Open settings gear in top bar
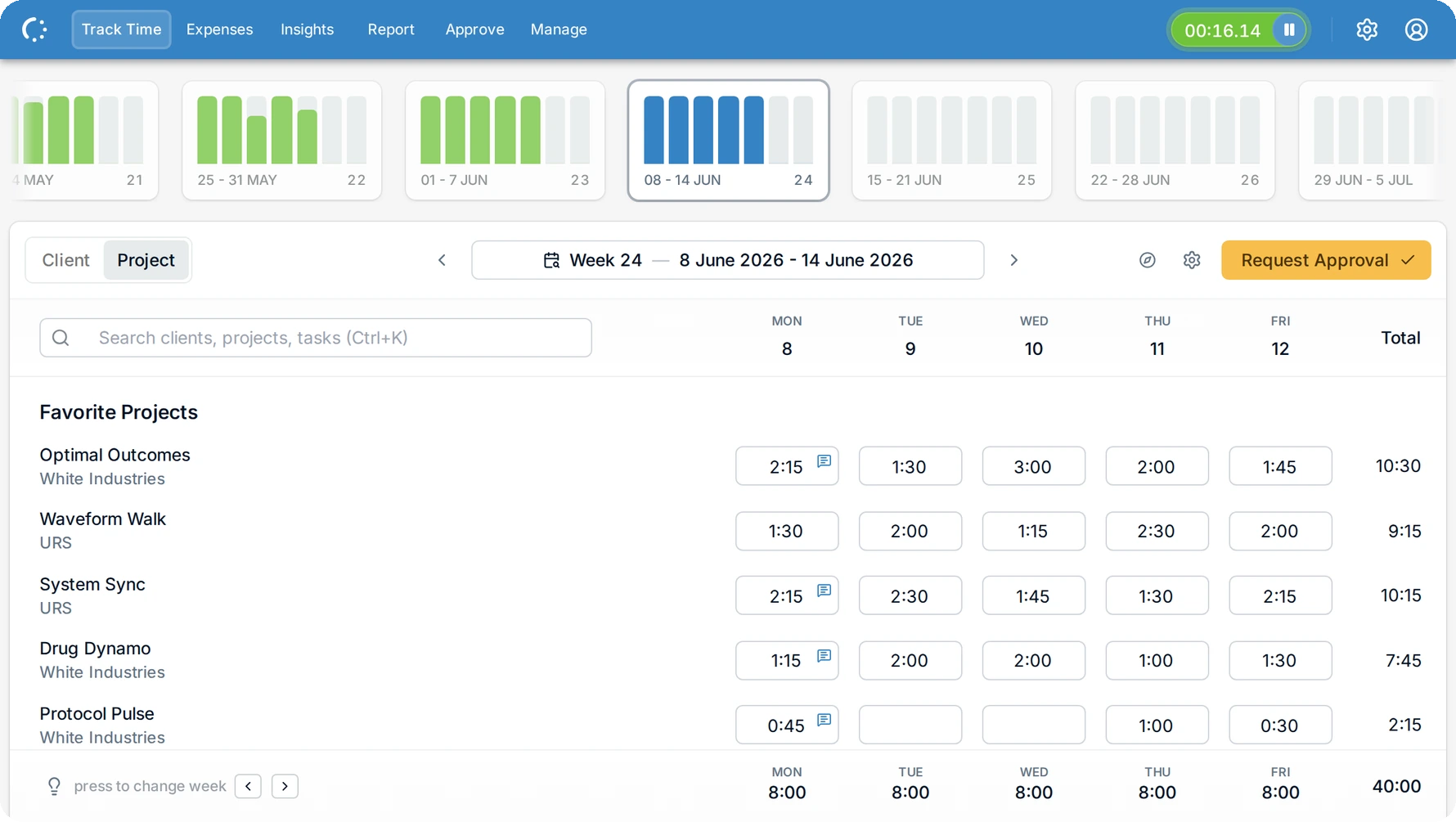Image resolution: width=1456 pixels, height=822 pixels. click(x=1367, y=29)
